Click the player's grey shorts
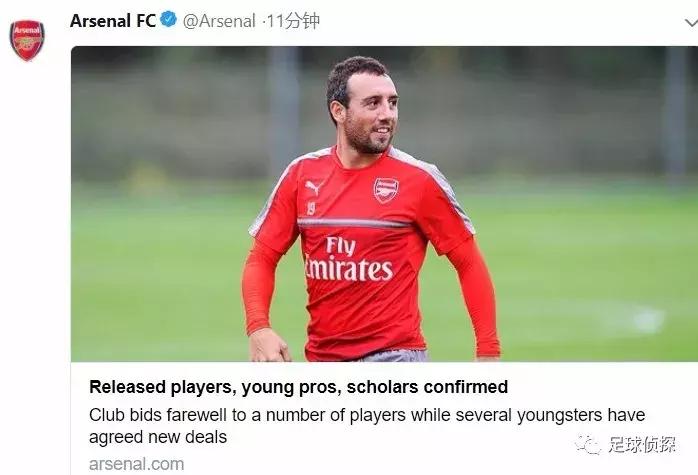 [388, 355]
